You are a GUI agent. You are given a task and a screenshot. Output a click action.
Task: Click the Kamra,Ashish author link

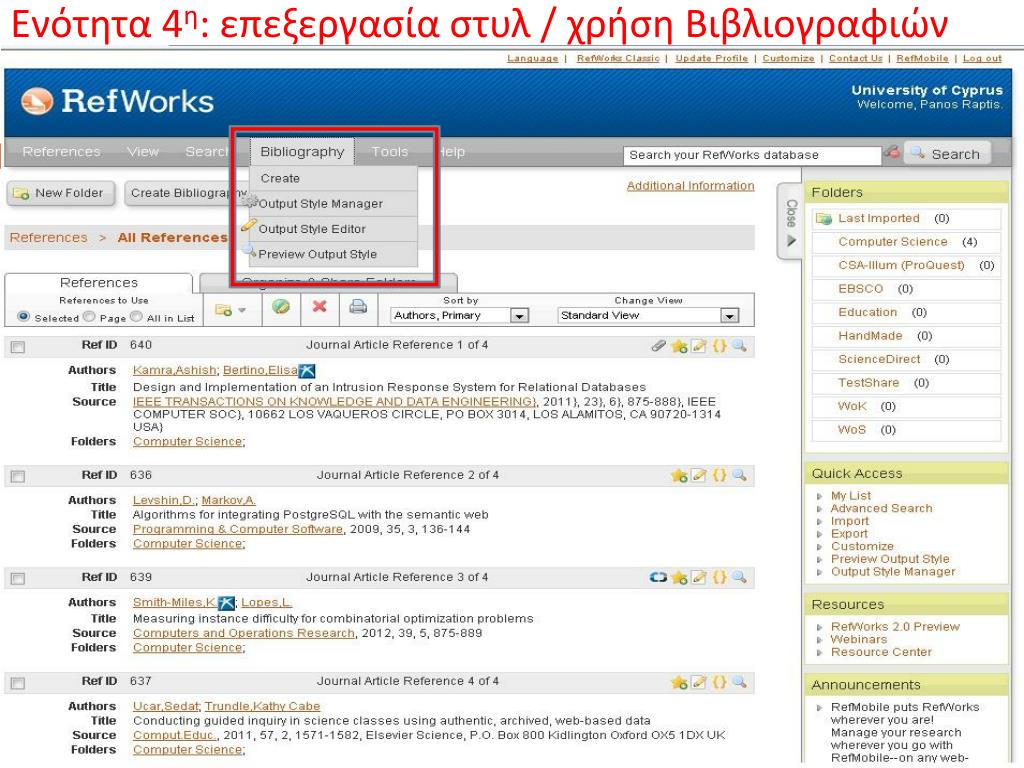click(x=174, y=370)
